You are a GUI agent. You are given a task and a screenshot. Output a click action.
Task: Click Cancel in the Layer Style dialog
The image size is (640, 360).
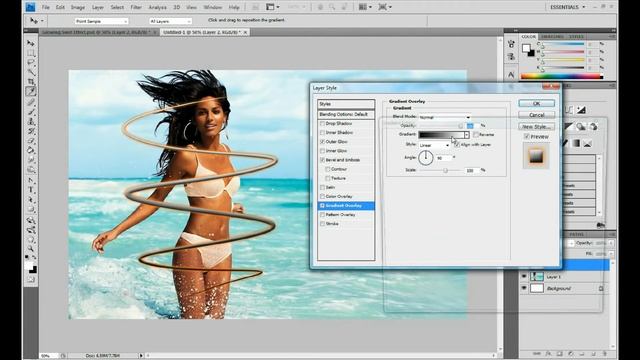(x=536, y=115)
